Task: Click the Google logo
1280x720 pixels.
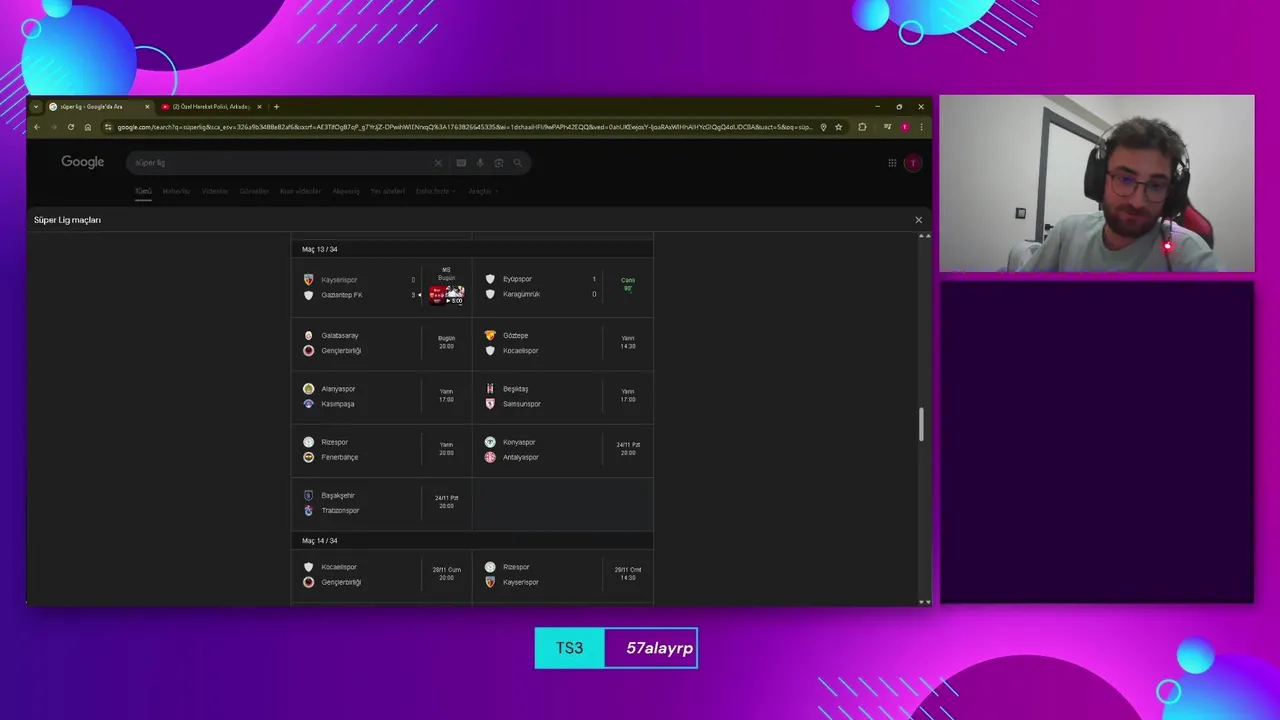Action: [83, 162]
